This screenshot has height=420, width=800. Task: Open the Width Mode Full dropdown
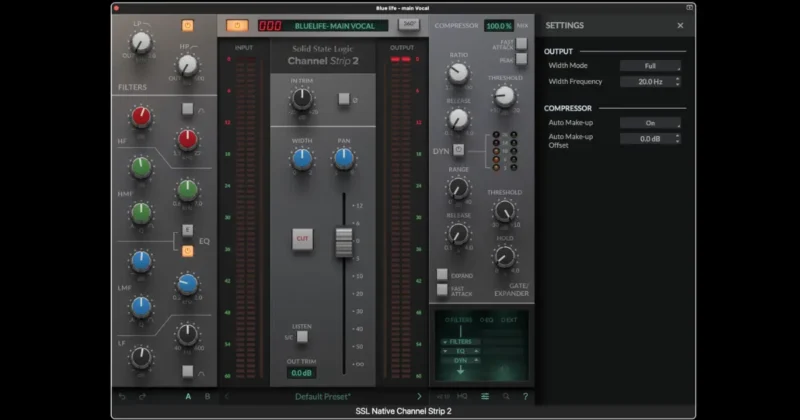coord(650,66)
